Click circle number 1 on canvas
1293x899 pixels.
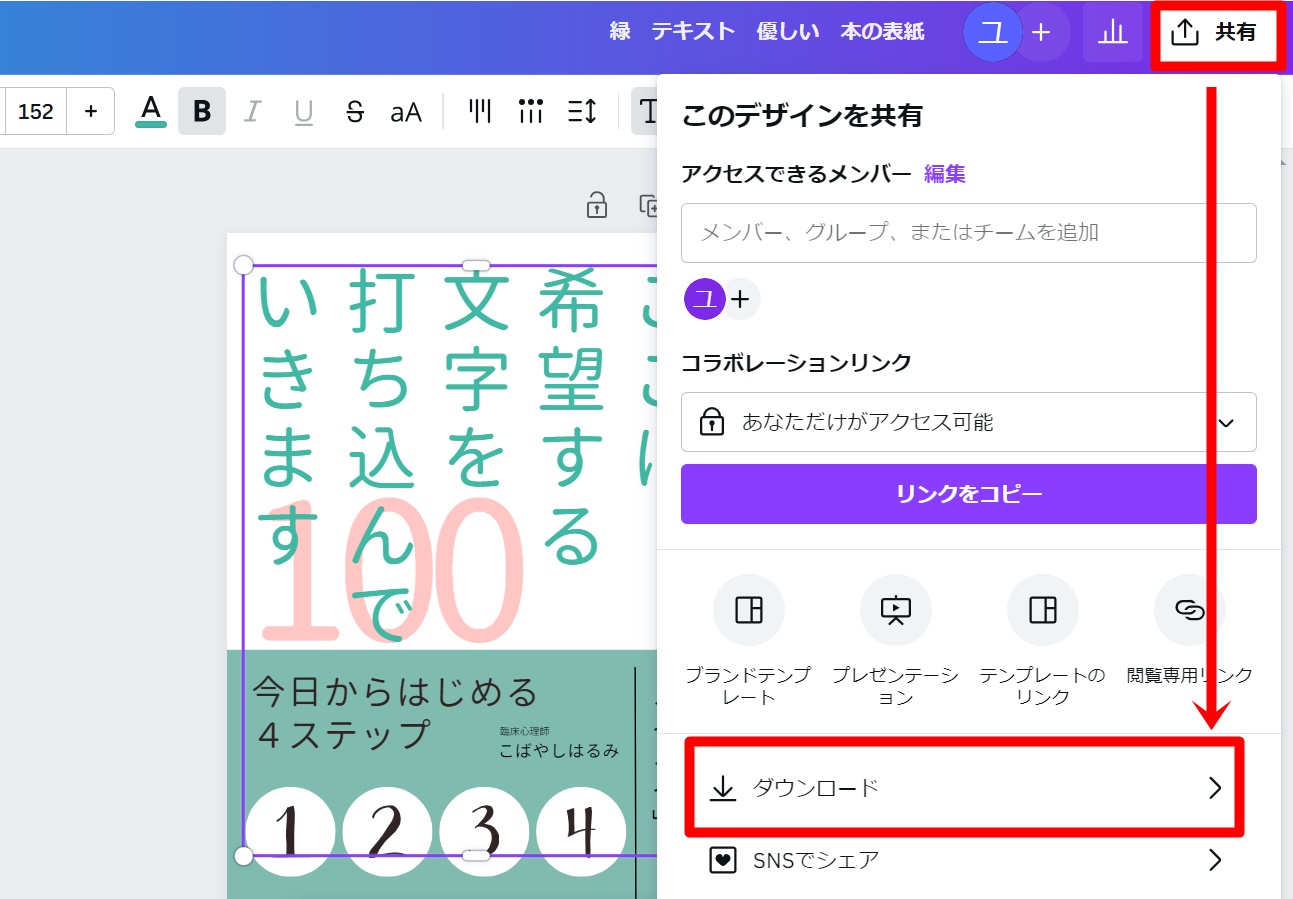pos(290,832)
